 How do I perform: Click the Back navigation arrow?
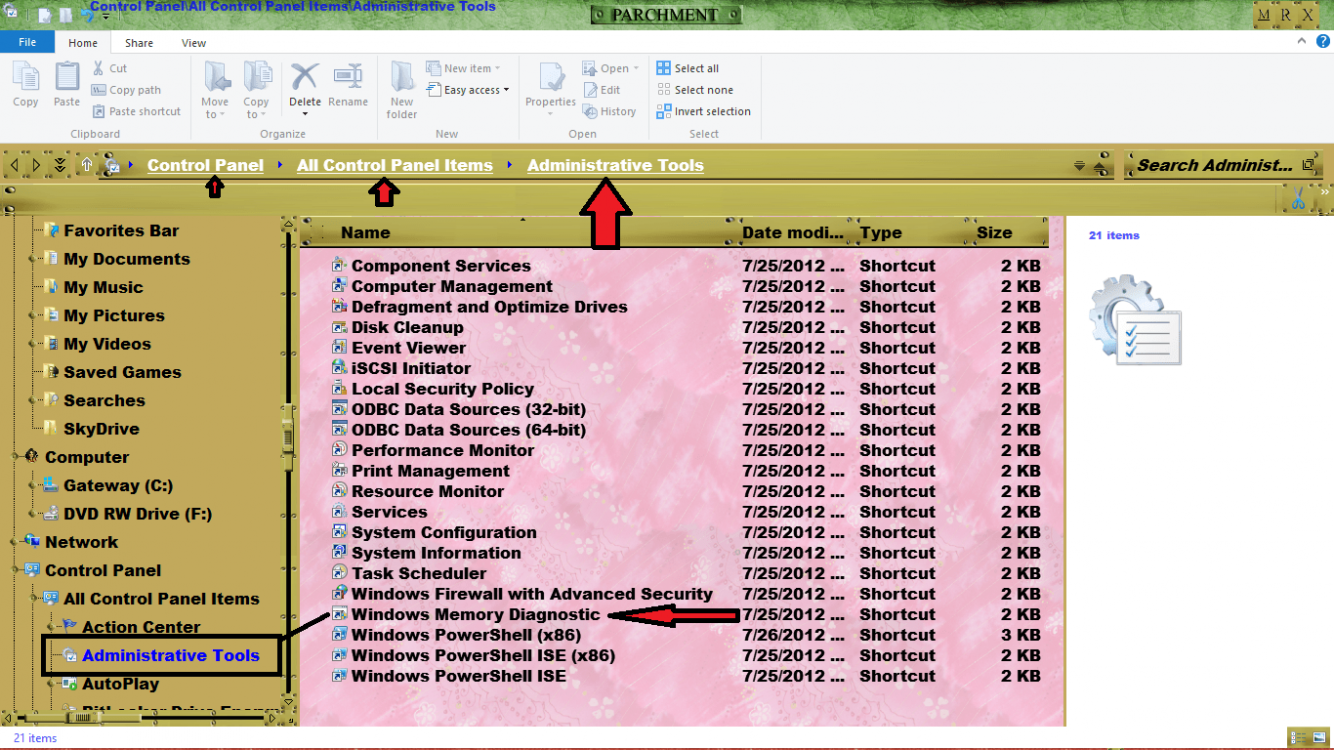point(14,165)
